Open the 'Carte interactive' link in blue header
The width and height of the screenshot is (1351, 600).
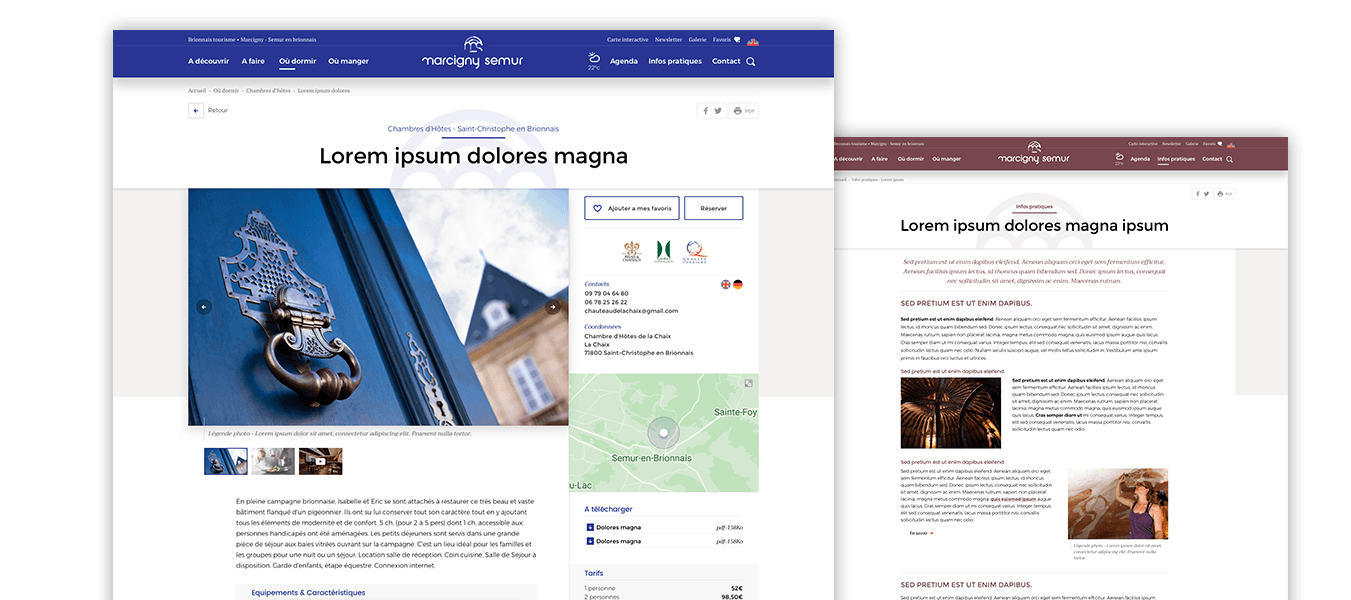pos(627,40)
